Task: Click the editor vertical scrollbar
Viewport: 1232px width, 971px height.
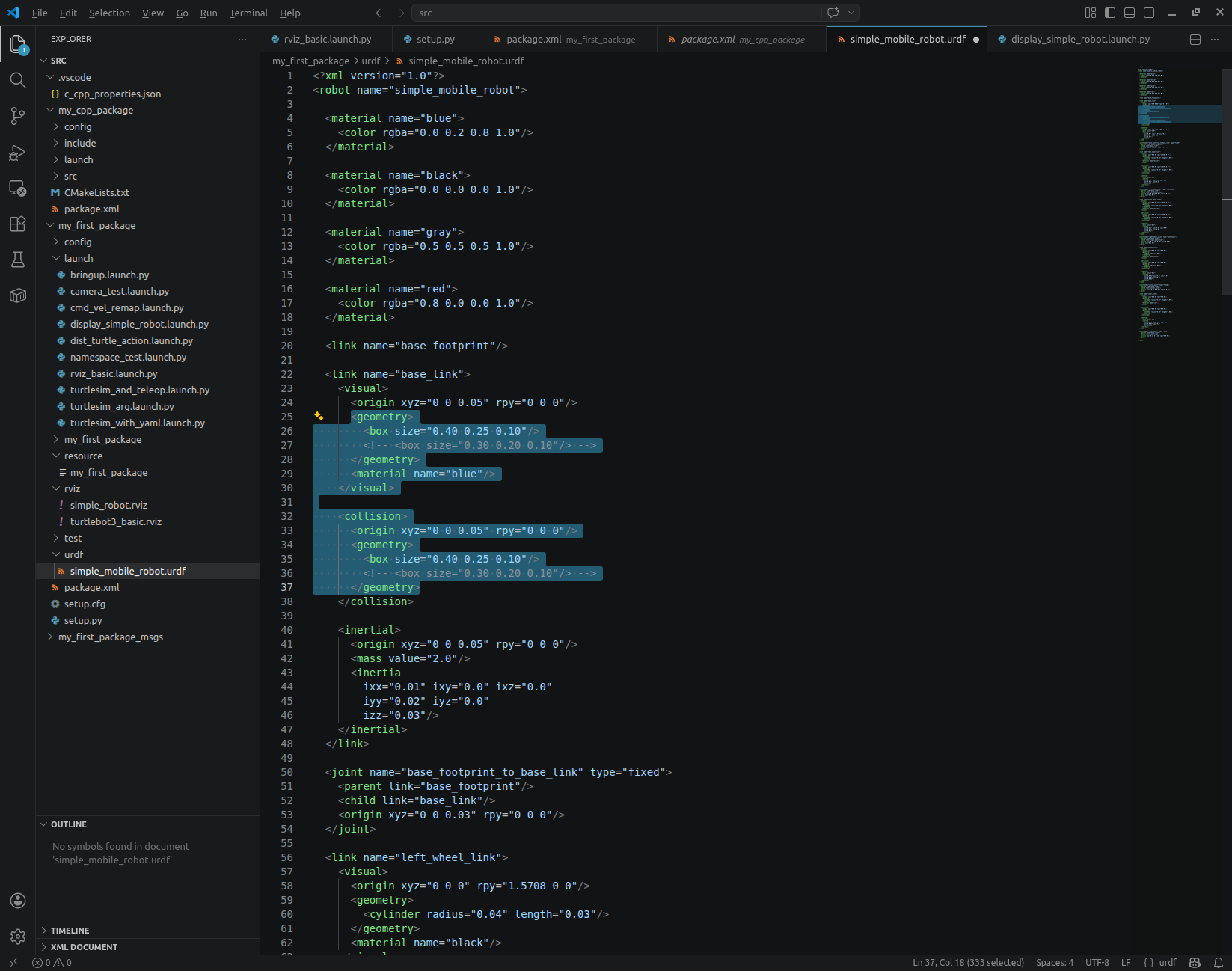Action: pos(1227,181)
